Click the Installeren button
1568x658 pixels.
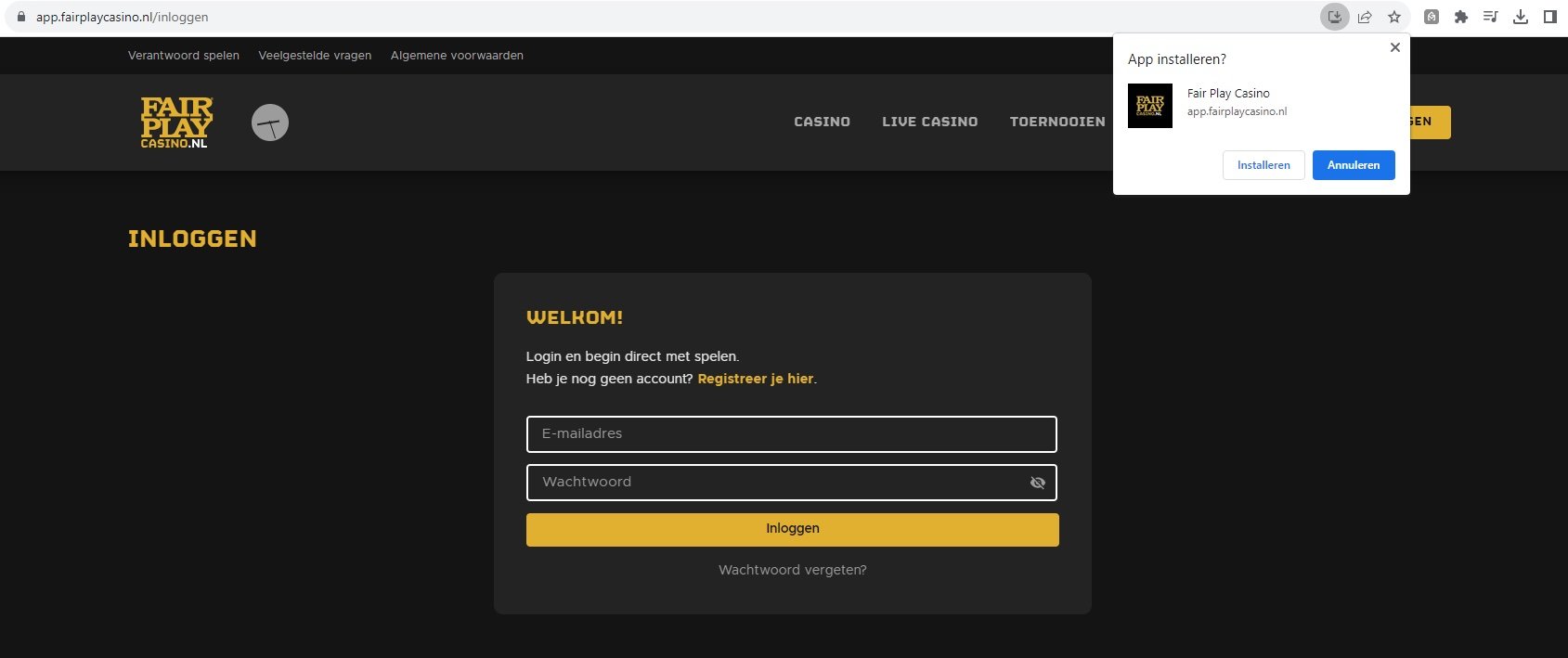point(1263,165)
